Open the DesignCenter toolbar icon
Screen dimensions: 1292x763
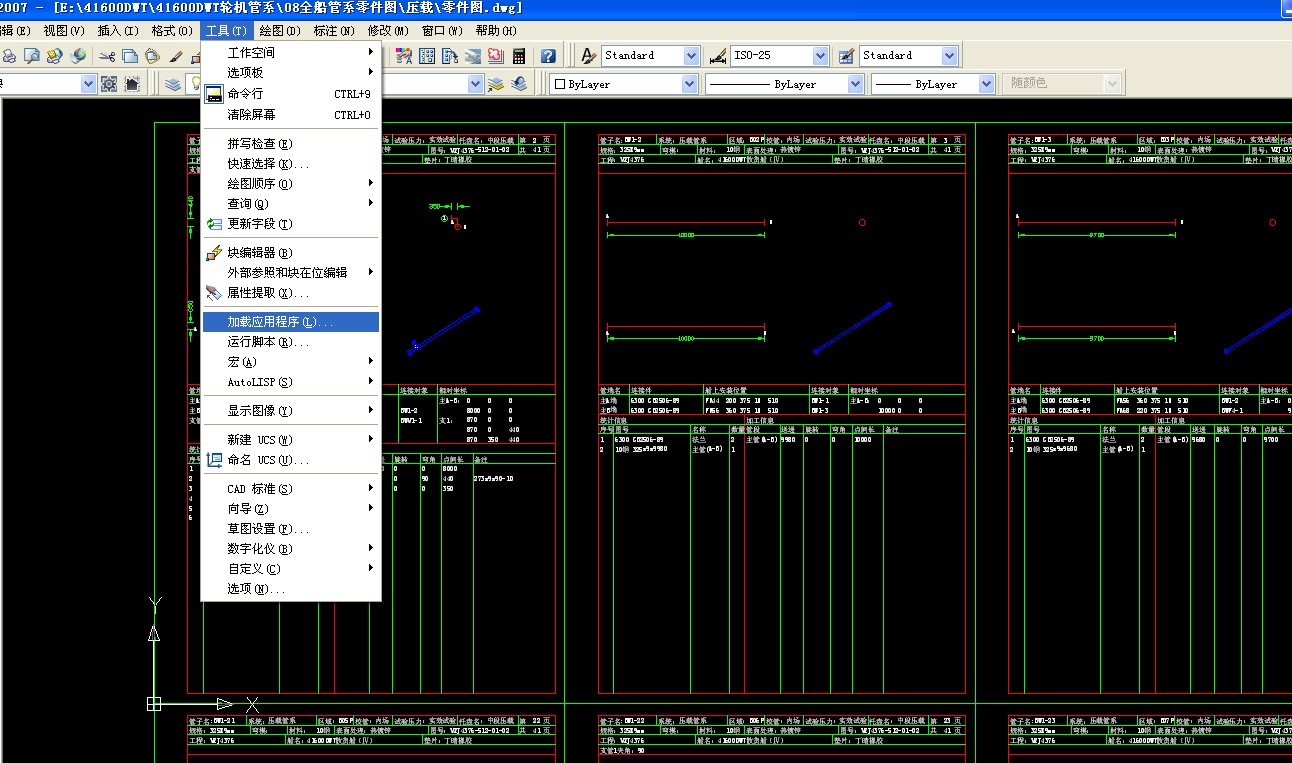[x=426, y=56]
